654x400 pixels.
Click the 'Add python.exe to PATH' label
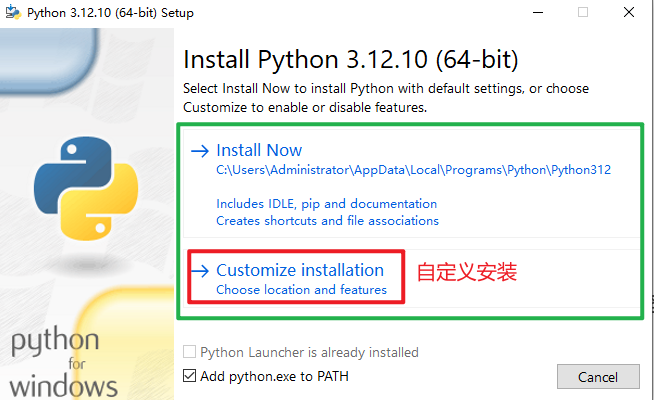(x=274, y=376)
